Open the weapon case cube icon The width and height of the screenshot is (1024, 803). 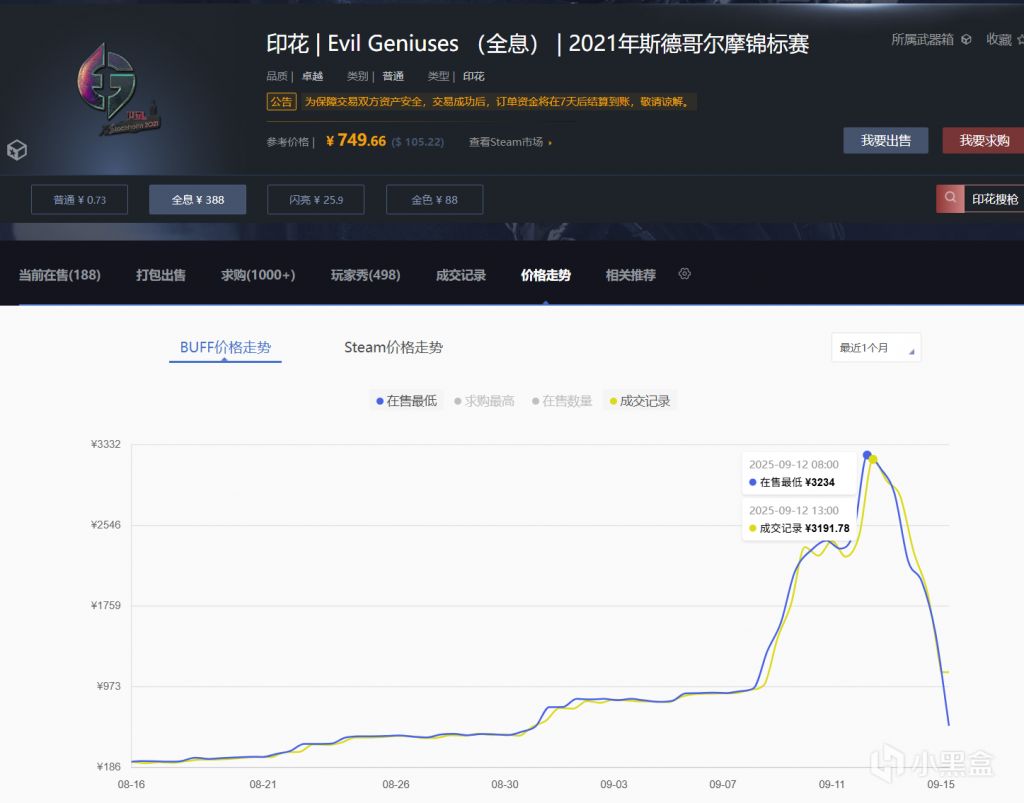click(x=965, y=39)
